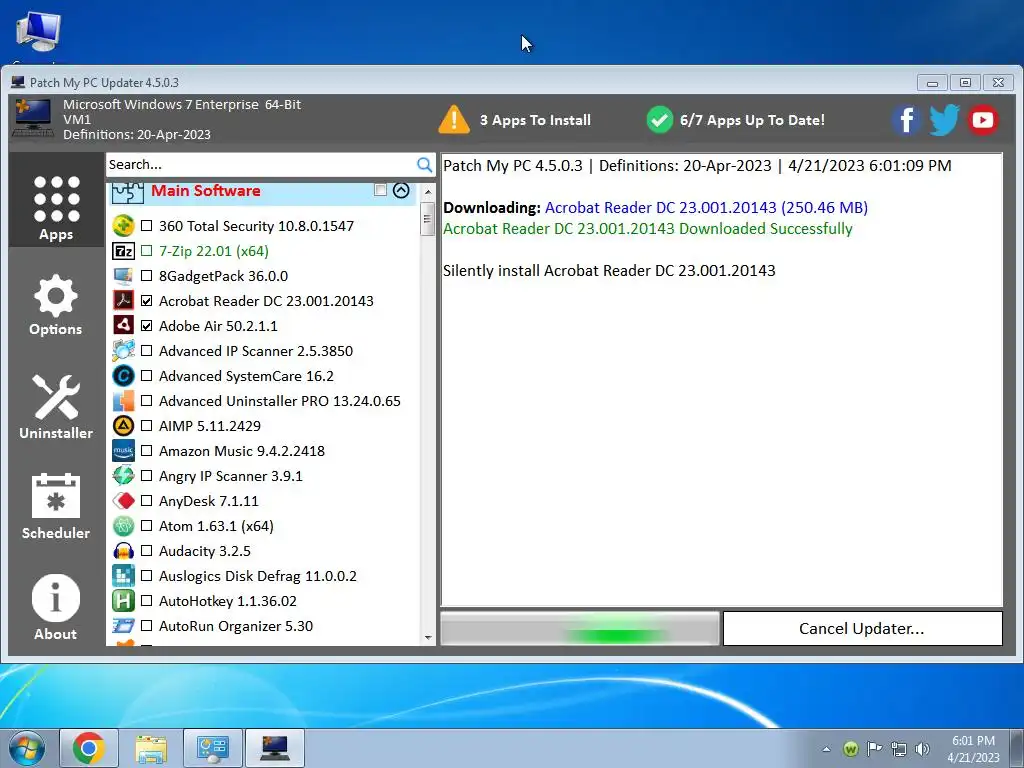Image resolution: width=1024 pixels, height=768 pixels.
Task: Check Advanced IP Scanner checkbox
Action: coord(147,351)
